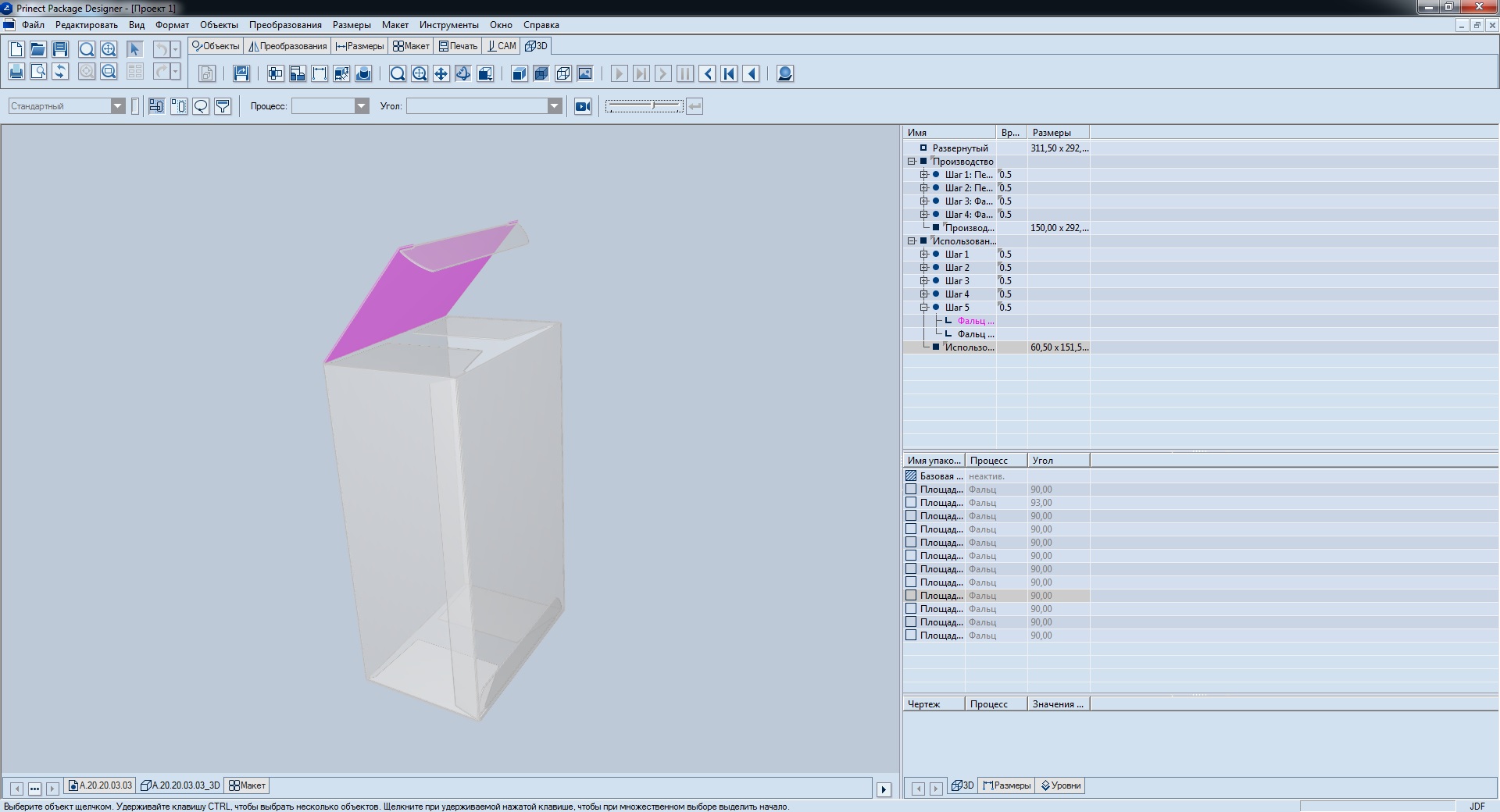Switch to the Печать toolbar tab

[x=458, y=46]
